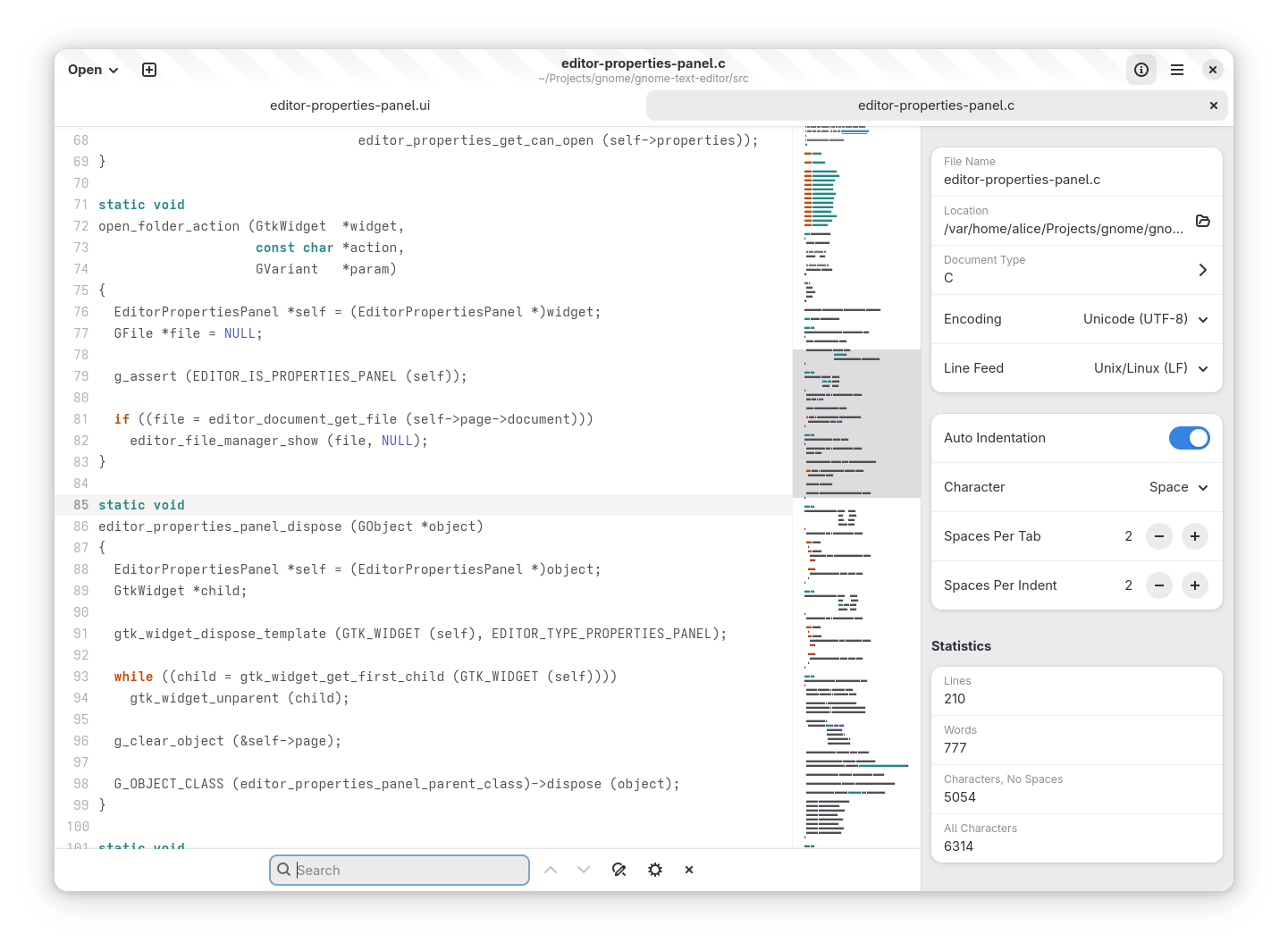
Task: Expand the Document Type row chevron
Action: tap(1202, 270)
